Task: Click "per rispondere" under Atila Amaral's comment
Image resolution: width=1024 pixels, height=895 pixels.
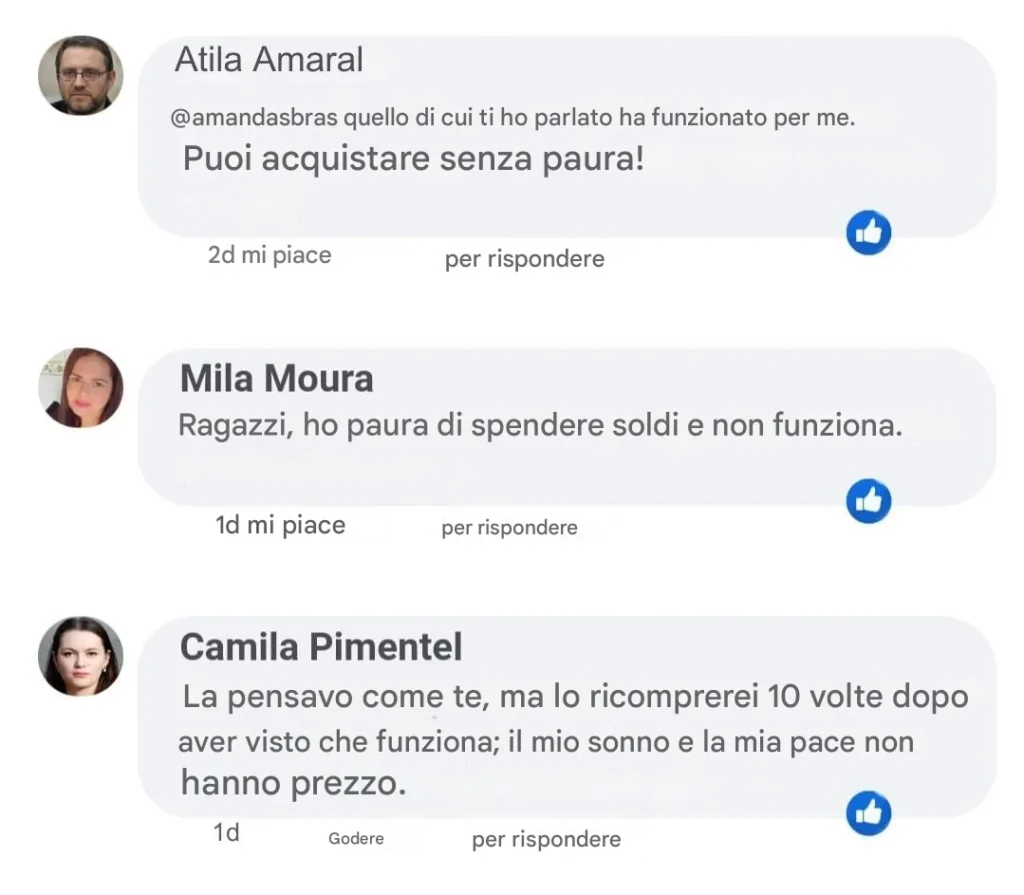Action: pos(524,260)
